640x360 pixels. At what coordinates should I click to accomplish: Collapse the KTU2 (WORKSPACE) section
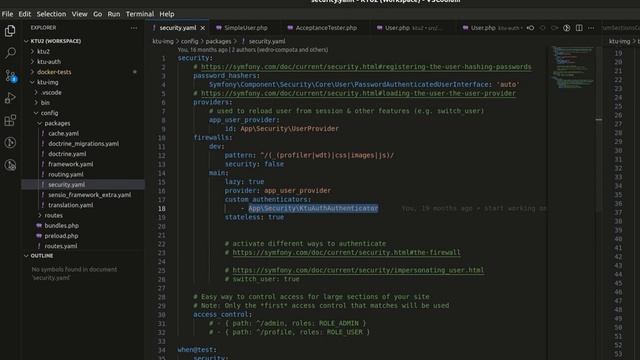coord(26,41)
